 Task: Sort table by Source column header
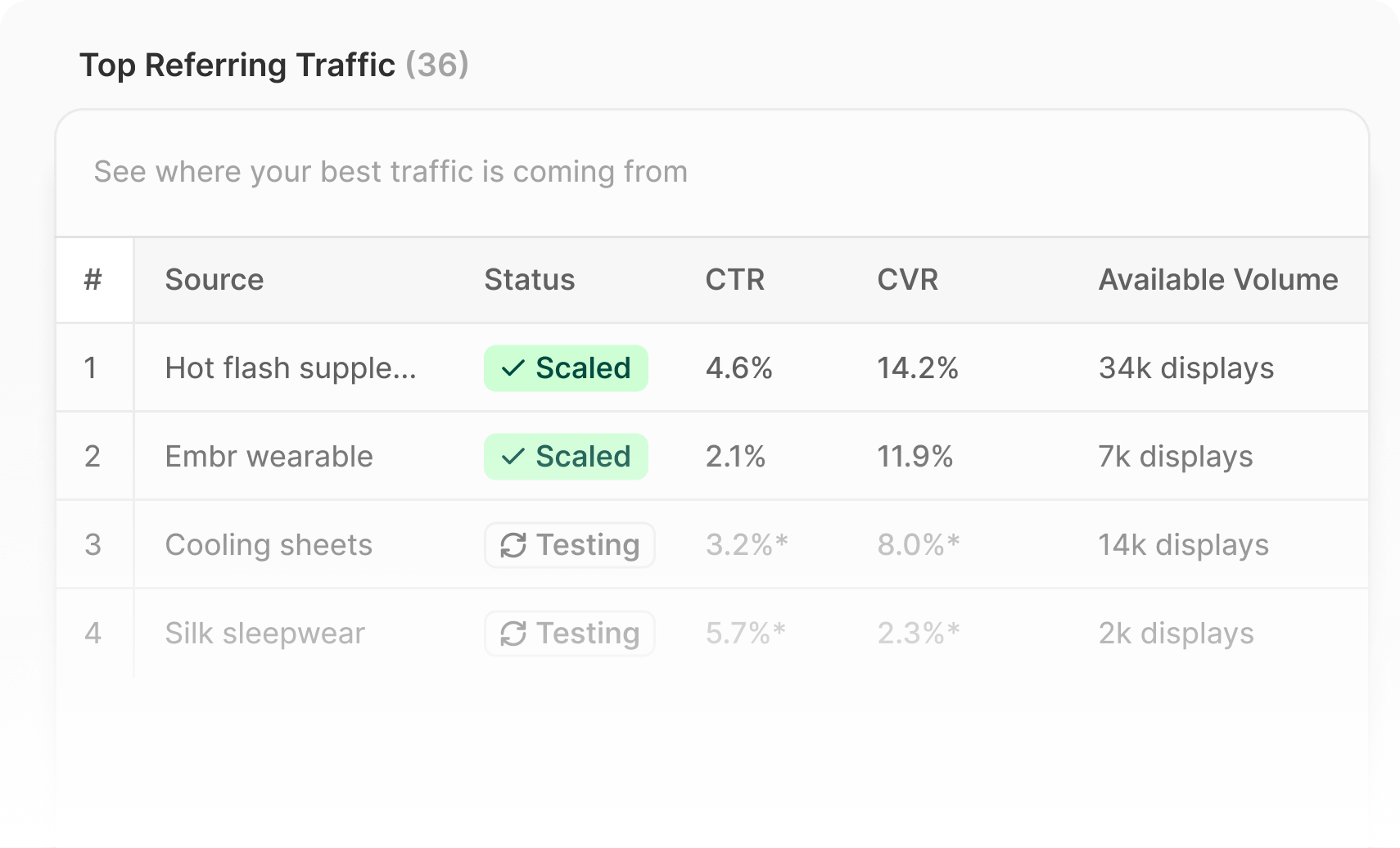click(215, 280)
